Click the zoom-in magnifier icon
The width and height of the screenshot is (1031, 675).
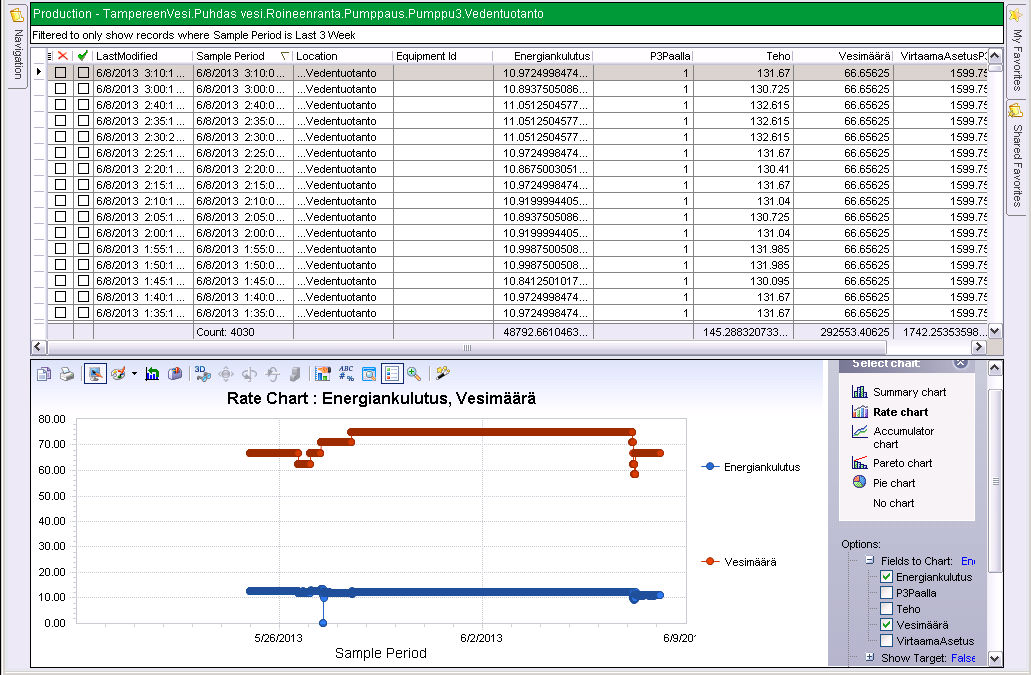click(414, 374)
